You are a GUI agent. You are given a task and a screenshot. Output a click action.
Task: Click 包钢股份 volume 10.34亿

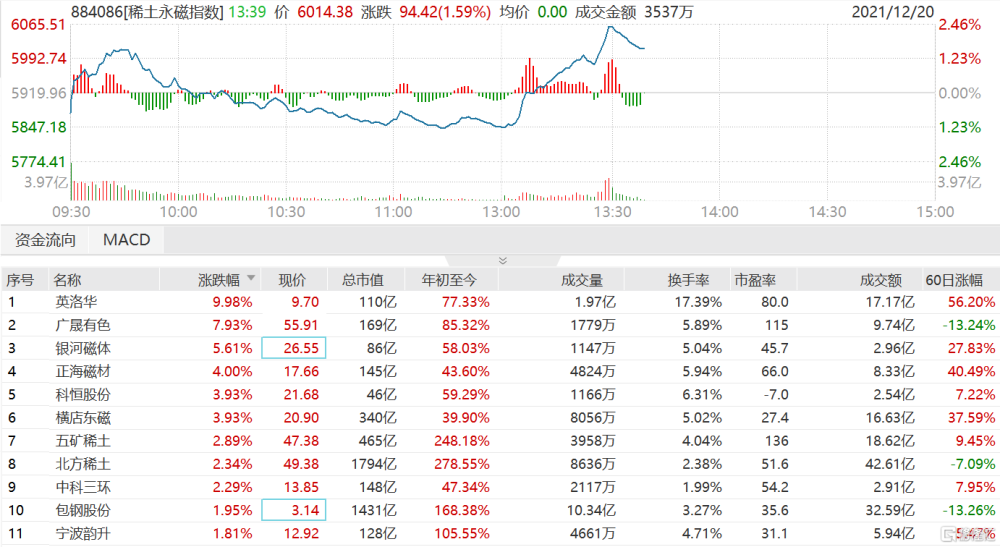pos(591,511)
